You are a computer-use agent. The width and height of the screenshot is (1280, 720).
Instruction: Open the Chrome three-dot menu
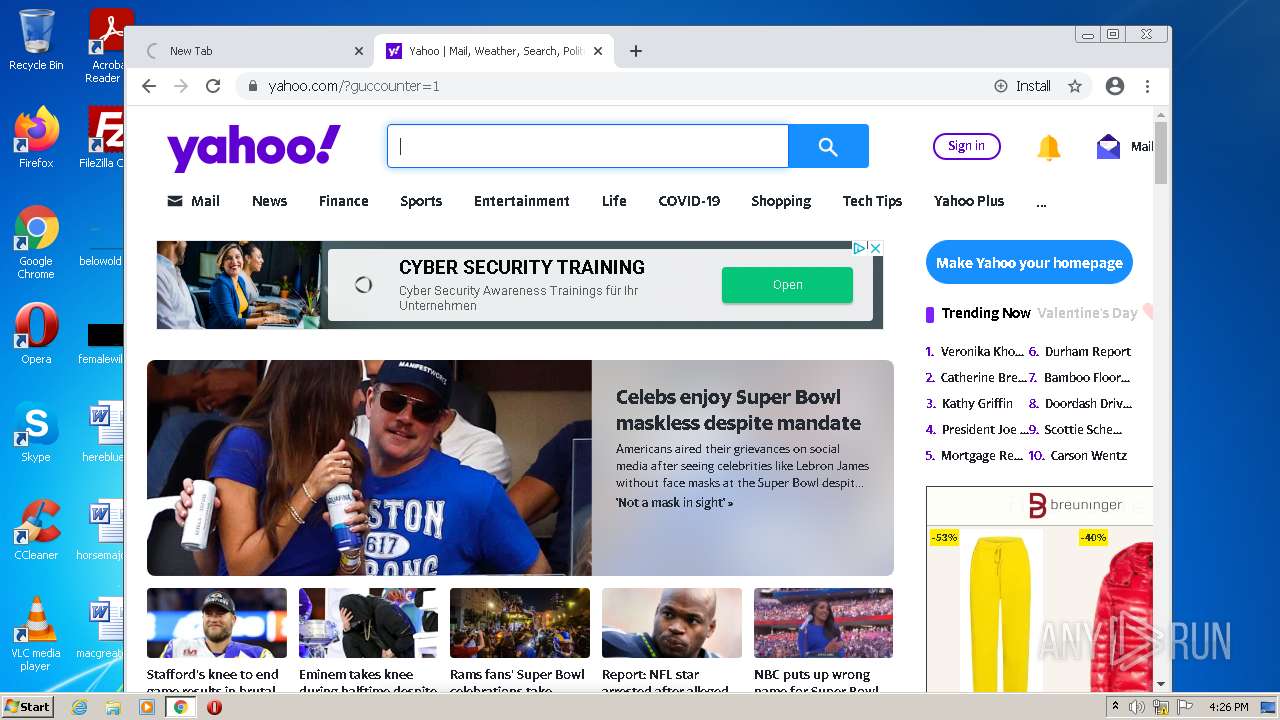pos(1148,86)
